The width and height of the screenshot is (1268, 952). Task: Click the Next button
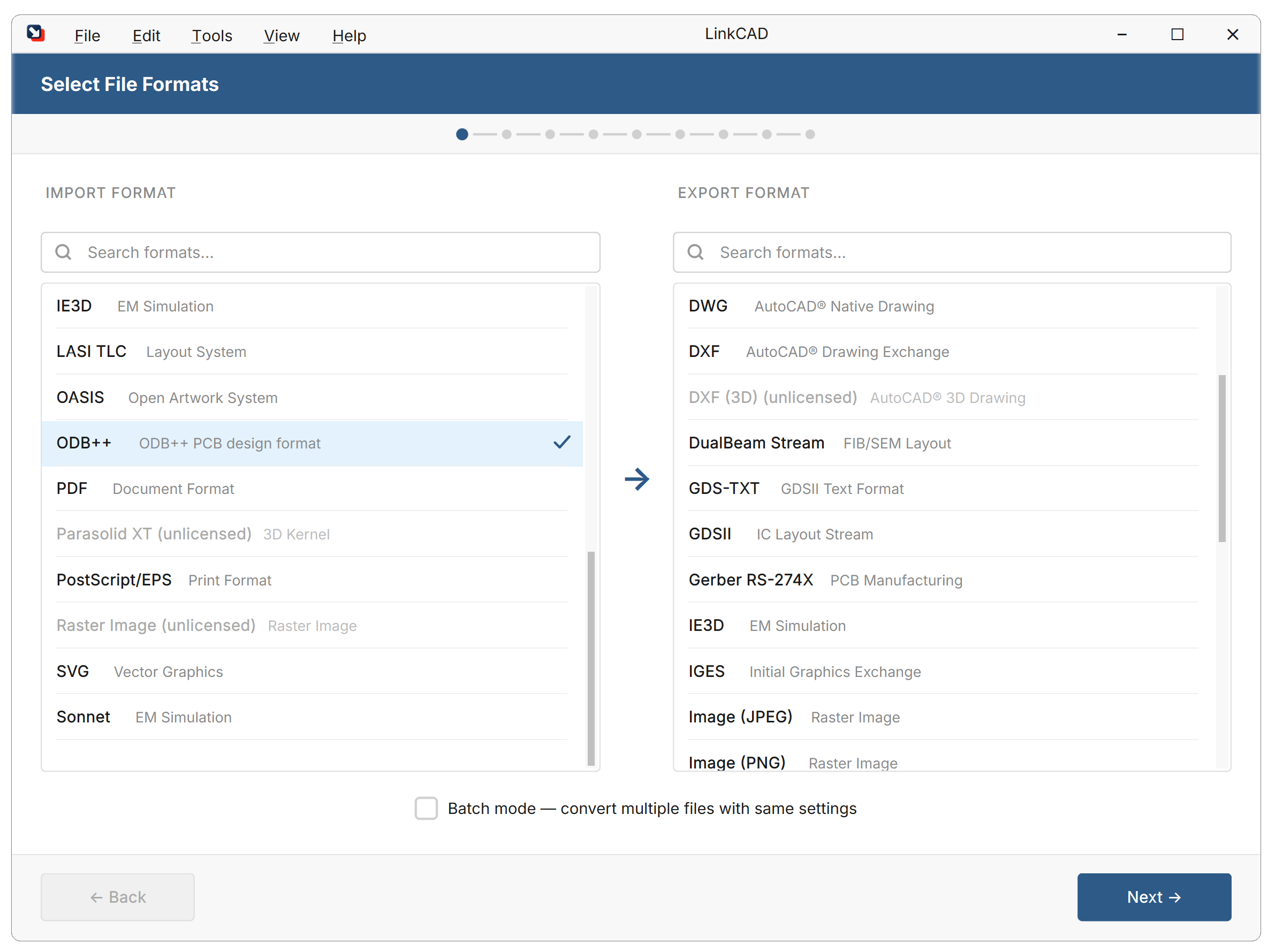tap(1154, 897)
